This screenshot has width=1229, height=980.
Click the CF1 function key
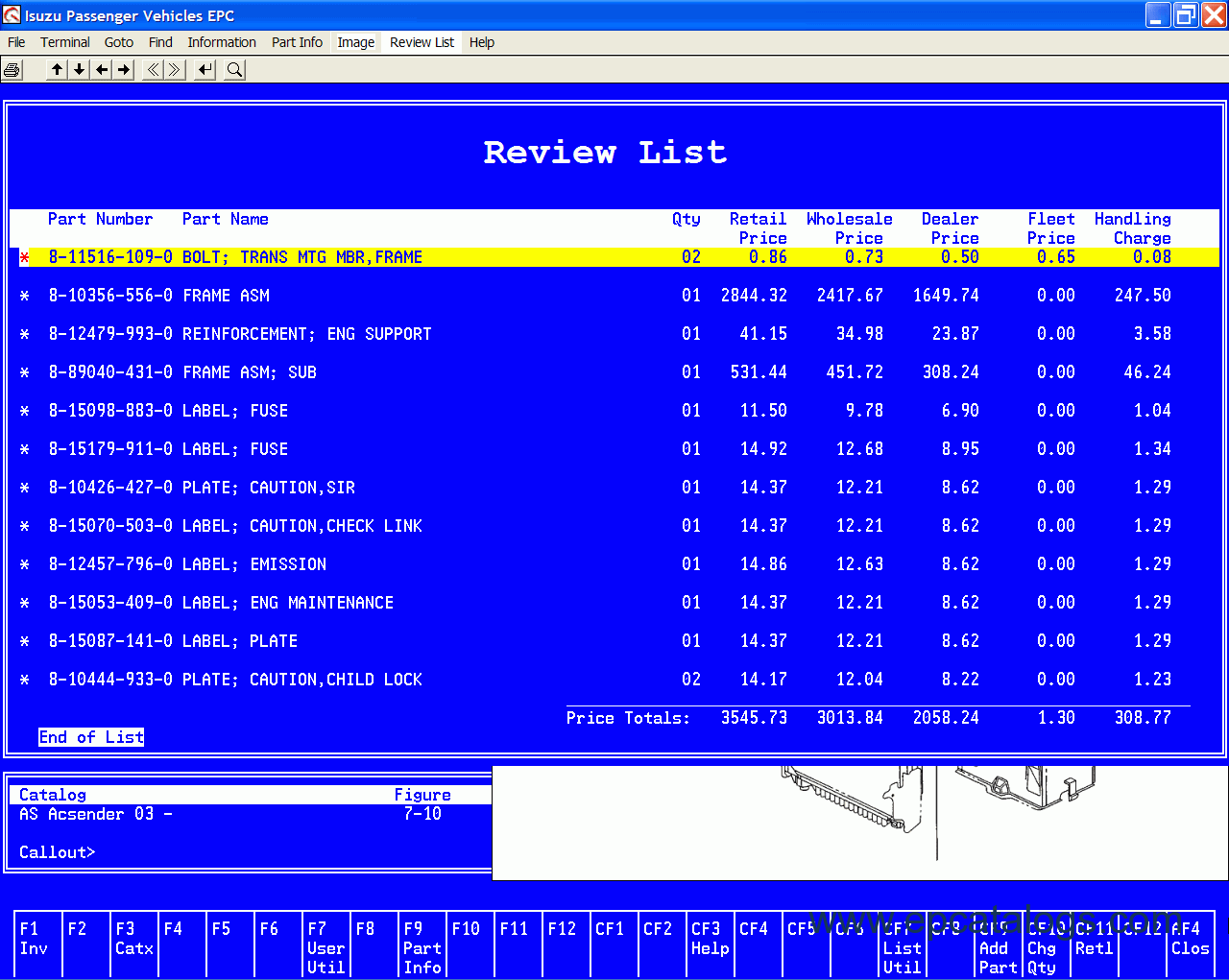(x=614, y=944)
